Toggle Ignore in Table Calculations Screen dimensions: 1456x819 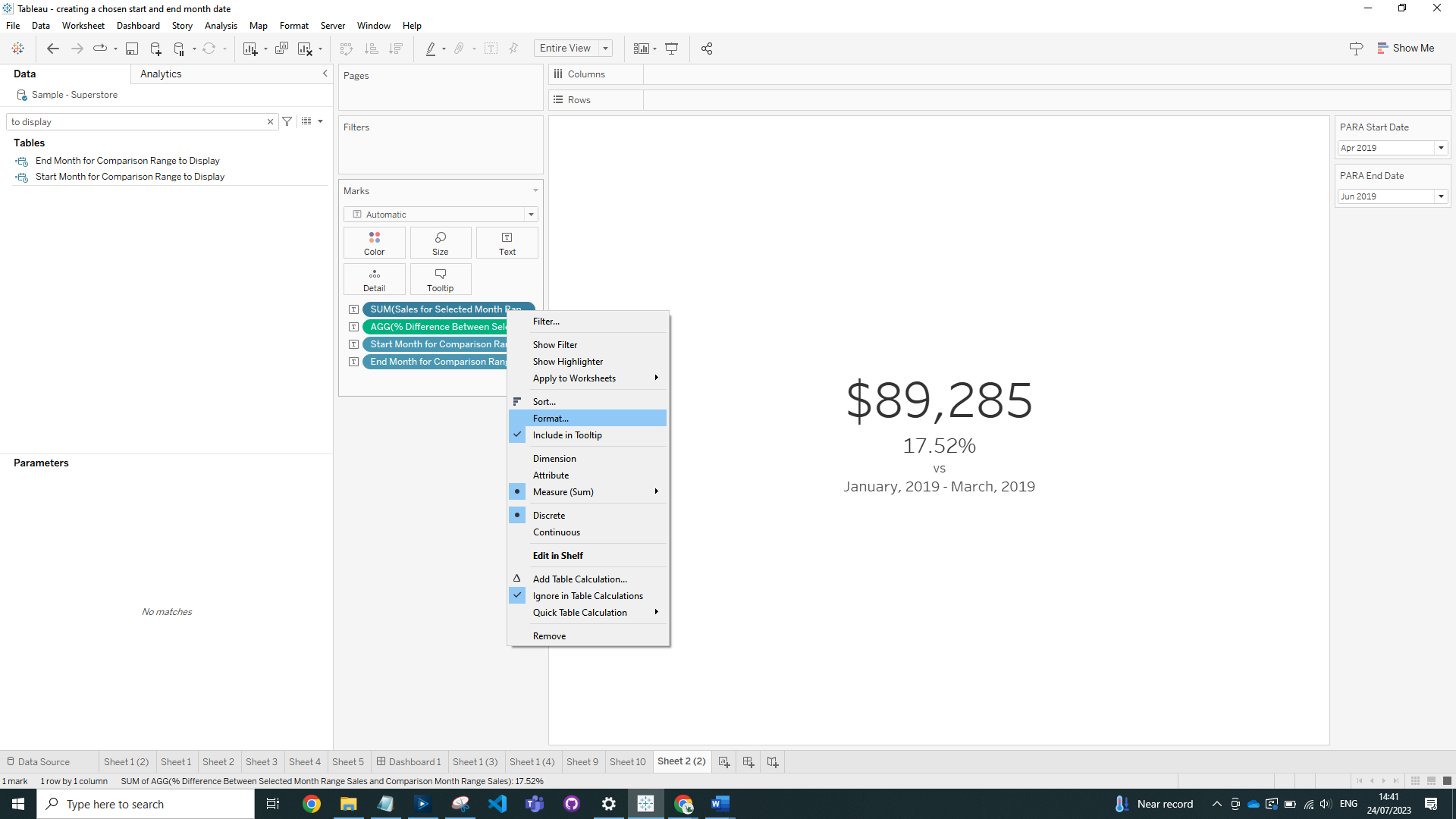tap(588, 596)
